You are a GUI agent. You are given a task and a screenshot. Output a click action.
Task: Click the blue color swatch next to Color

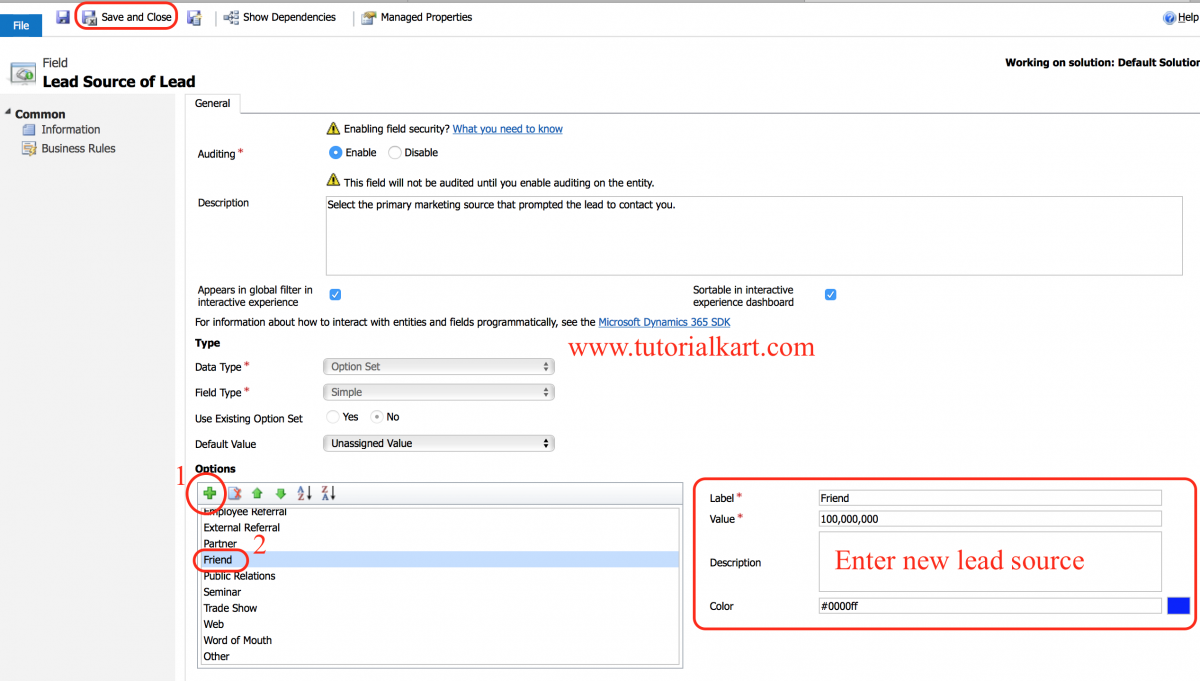(1178, 605)
